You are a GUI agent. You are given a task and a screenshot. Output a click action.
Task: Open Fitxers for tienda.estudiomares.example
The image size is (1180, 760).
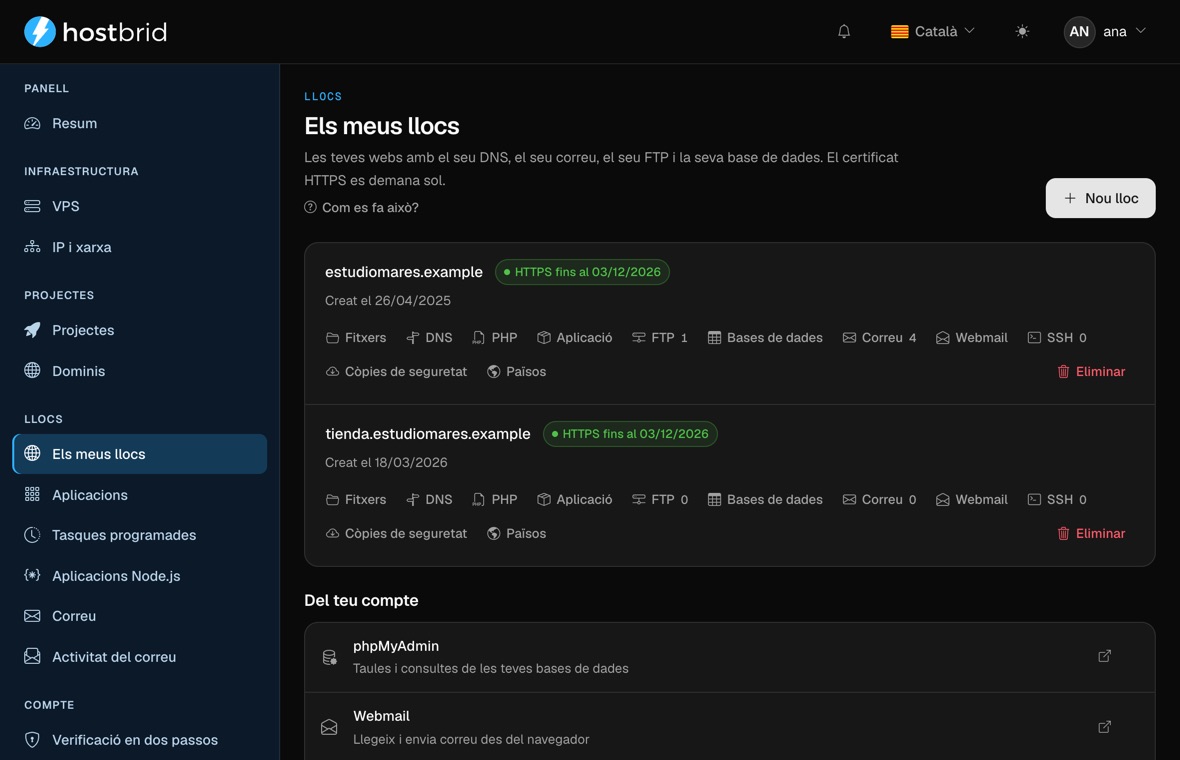click(x=356, y=500)
